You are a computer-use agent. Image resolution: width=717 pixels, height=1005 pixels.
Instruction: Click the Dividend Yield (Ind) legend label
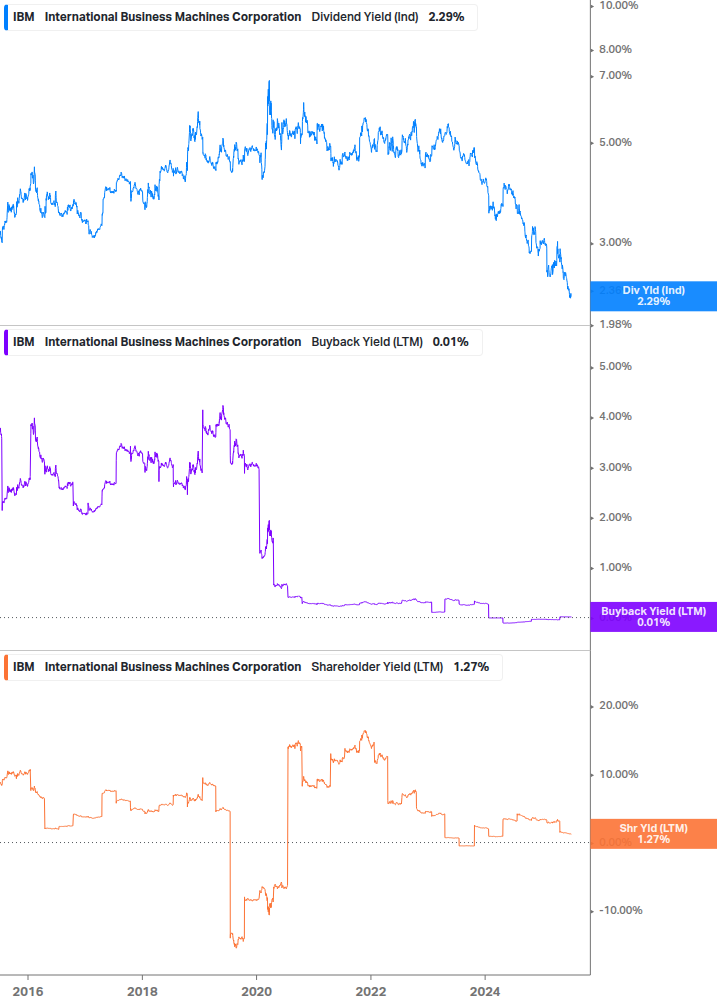(x=365, y=17)
